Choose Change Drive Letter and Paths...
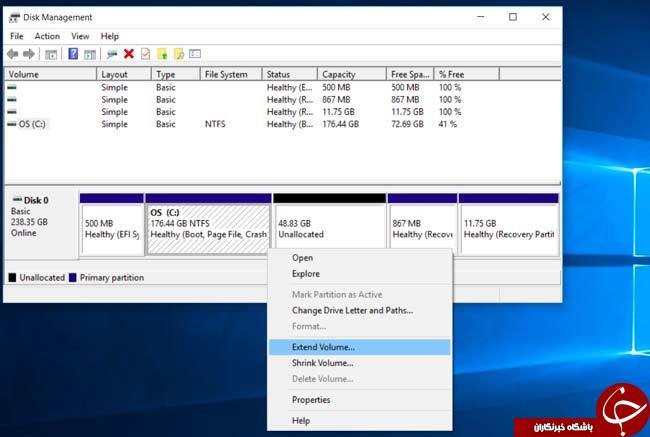Screen dimensions: 650x437 359,310
